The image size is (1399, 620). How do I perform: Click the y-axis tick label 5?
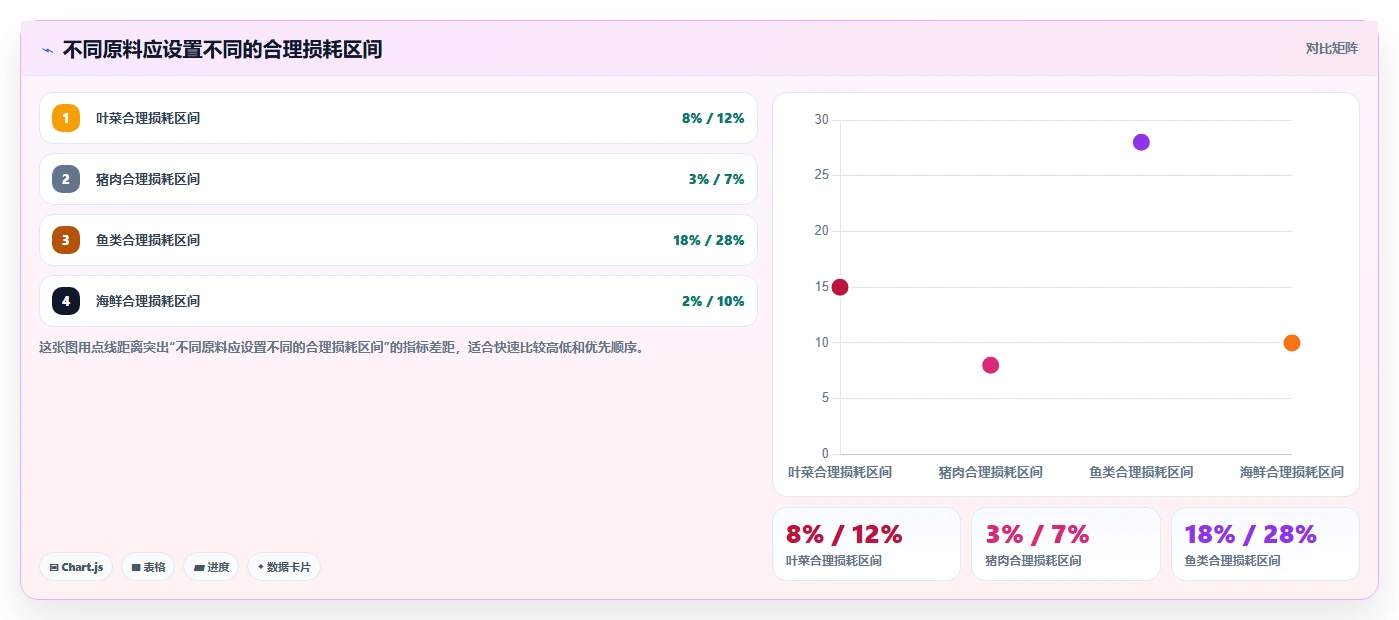[x=825, y=398]
